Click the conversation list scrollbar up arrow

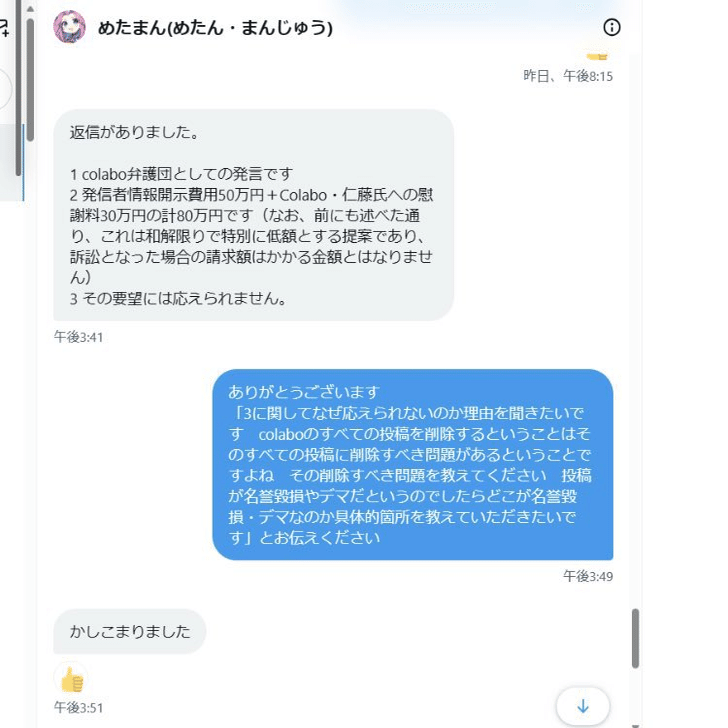point(30,9)
